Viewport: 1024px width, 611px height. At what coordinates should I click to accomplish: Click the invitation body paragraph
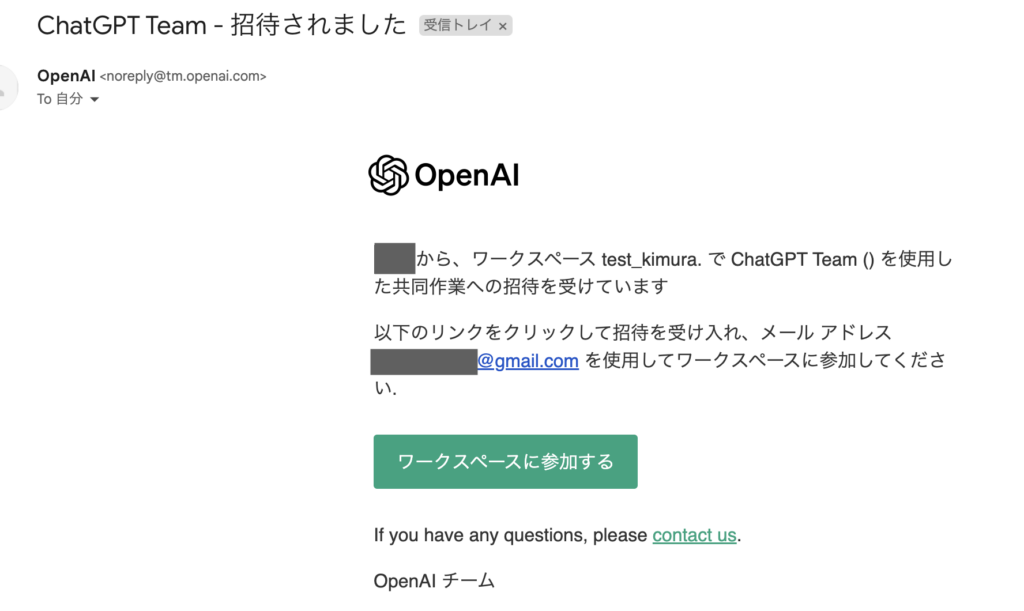(660, 270)
